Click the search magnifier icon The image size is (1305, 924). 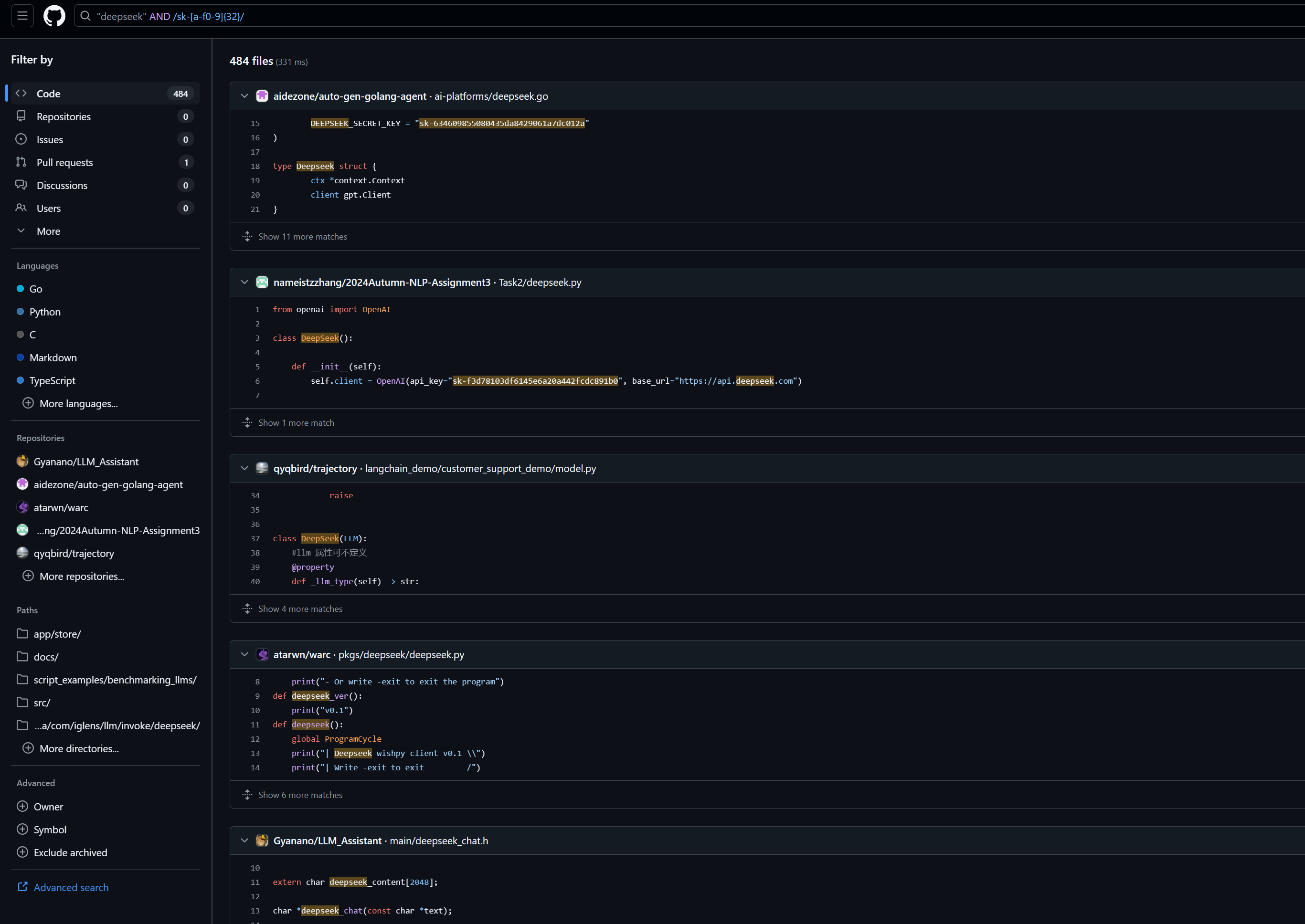pyautogui.click(x=85, y=16)
